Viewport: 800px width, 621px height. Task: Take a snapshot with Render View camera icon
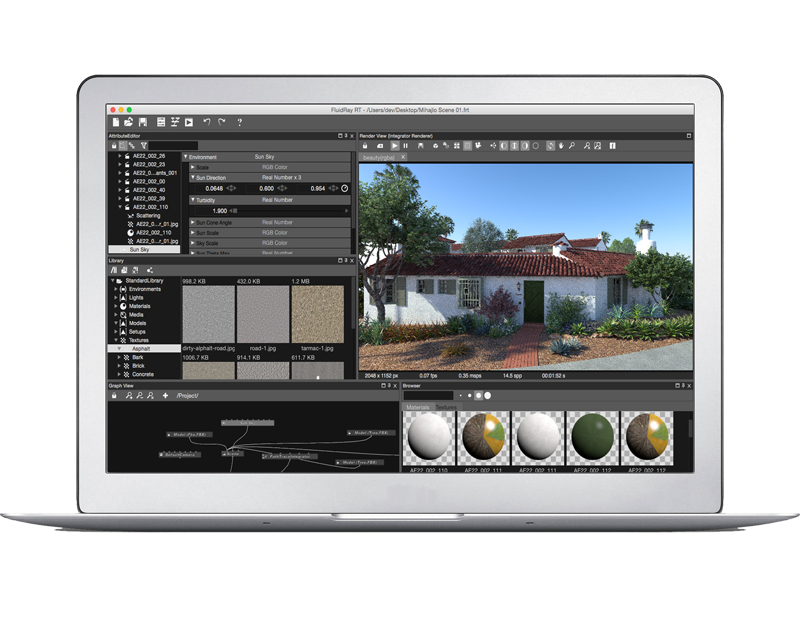pyautogui.click(x=380, y=146)
